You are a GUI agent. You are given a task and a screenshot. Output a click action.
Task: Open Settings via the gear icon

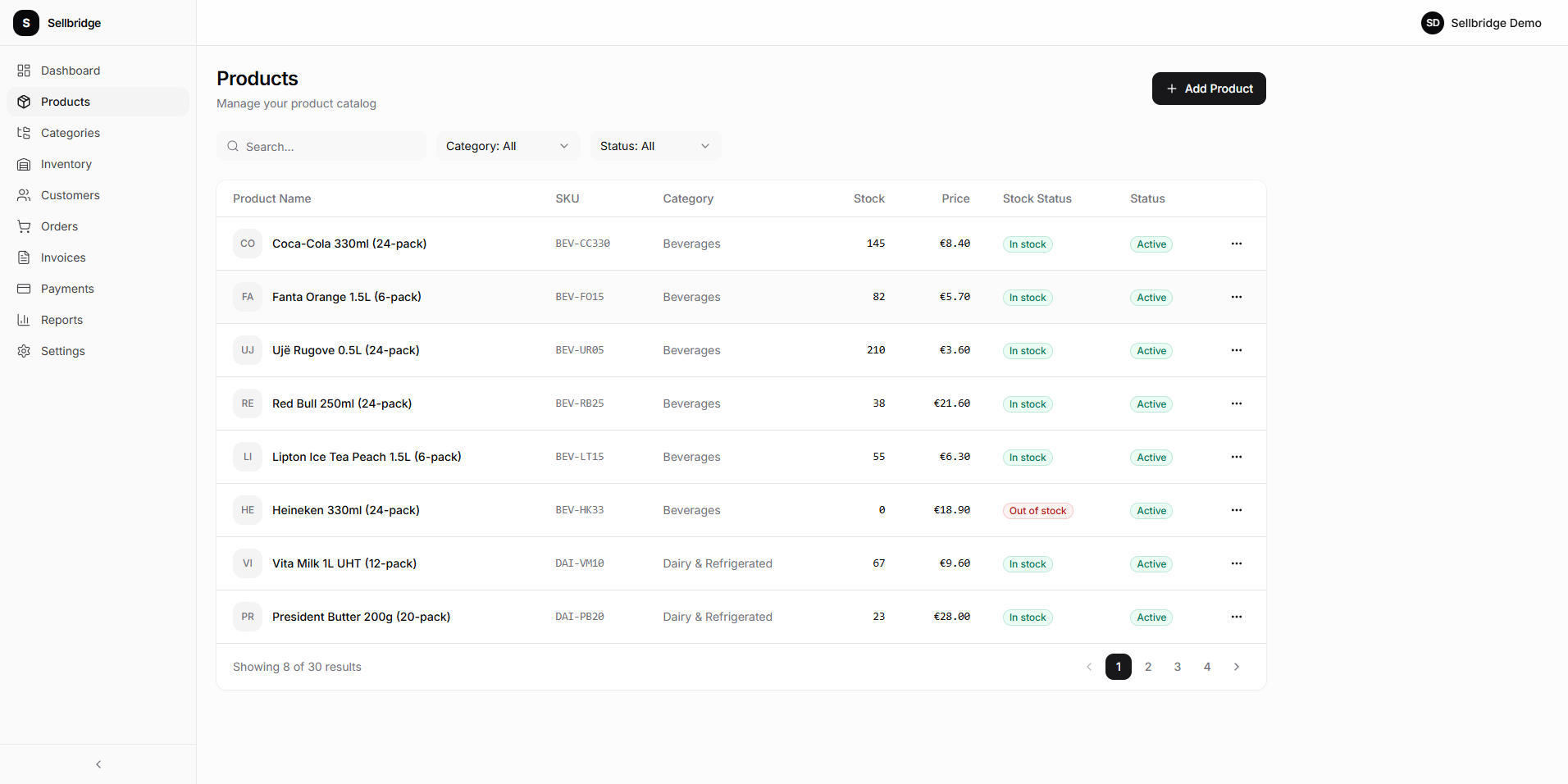click(25, 351)
